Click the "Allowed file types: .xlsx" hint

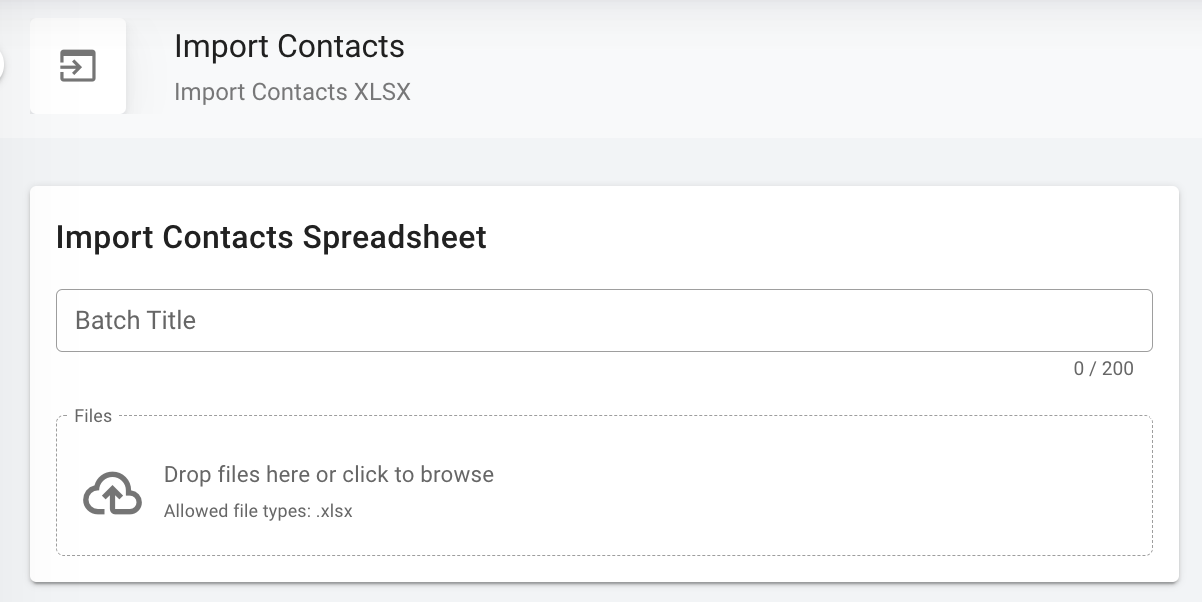[258, 511]
